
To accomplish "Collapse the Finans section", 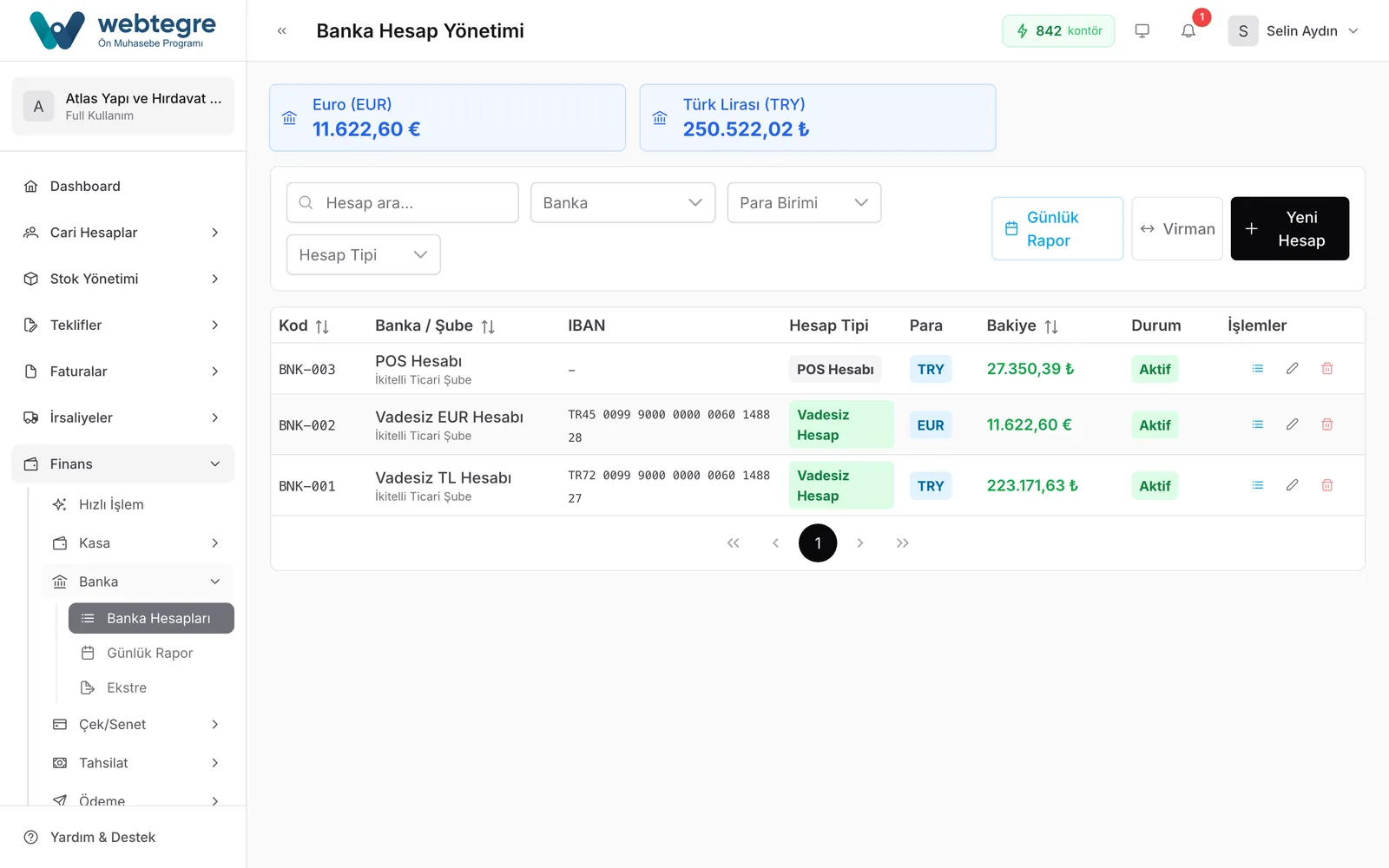I will click(123, 464).
